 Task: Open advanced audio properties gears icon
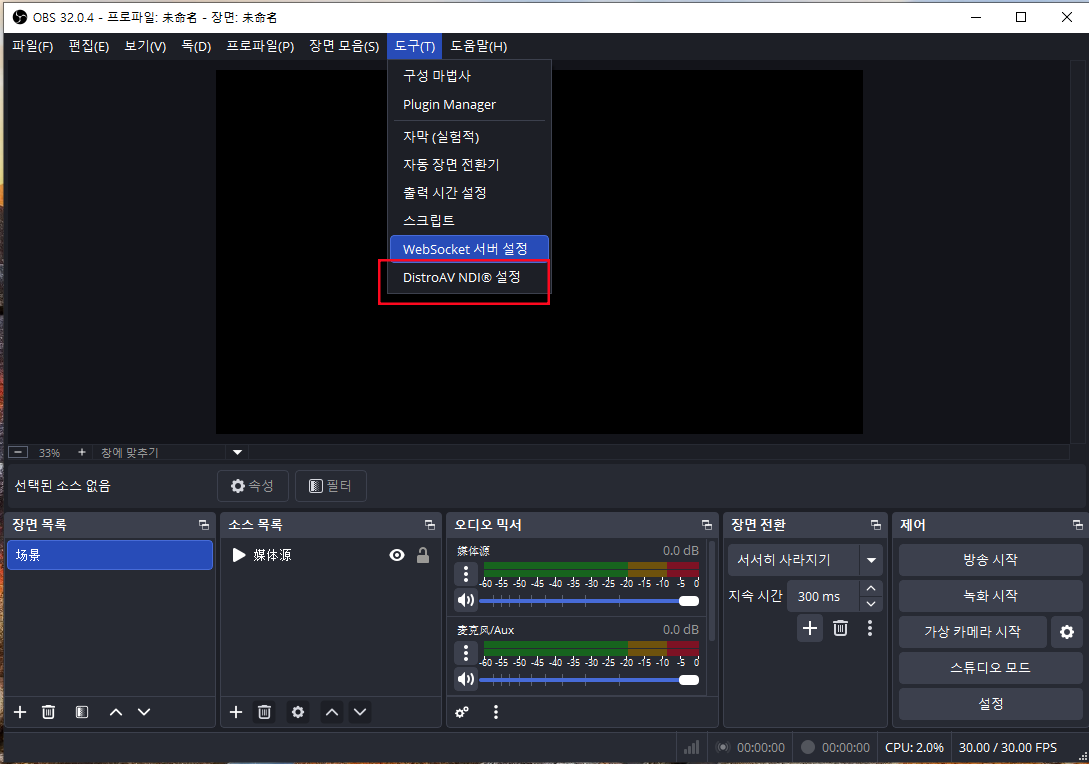point(462,712)
